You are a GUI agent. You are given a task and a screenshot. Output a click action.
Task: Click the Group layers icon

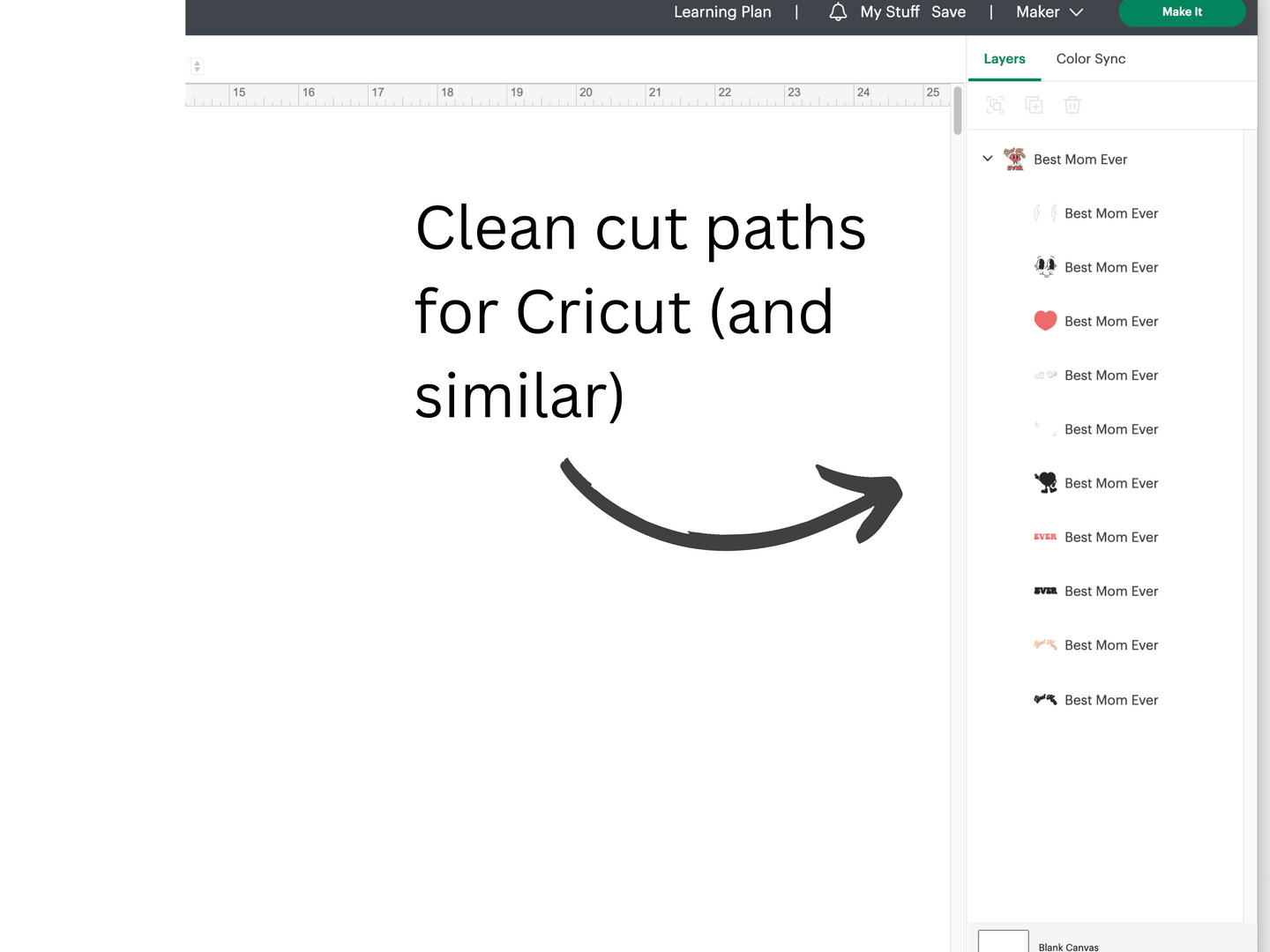pyautogui.click(x=996, y=105)
